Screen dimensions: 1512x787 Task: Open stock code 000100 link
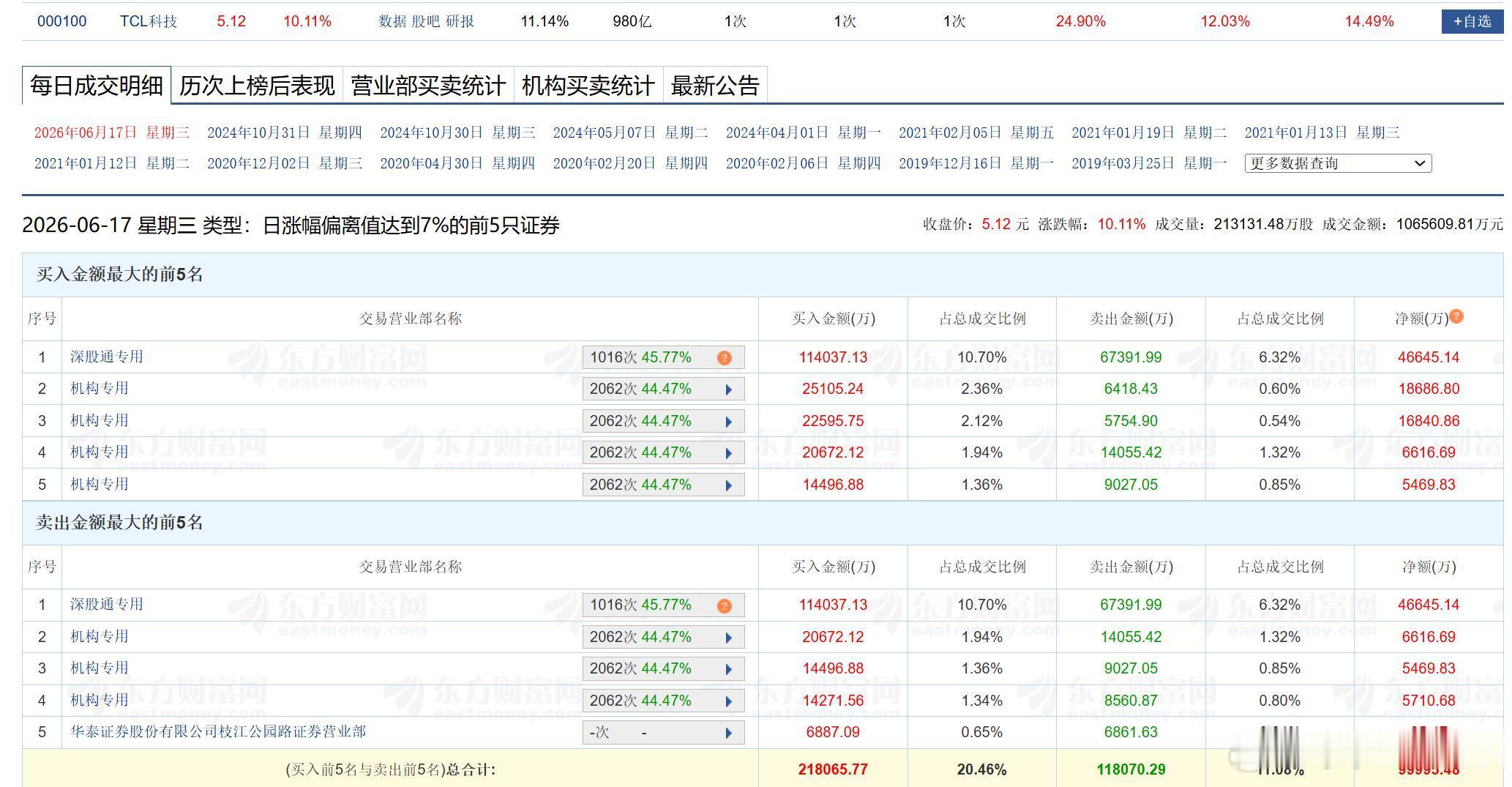(x=61, y=21)
